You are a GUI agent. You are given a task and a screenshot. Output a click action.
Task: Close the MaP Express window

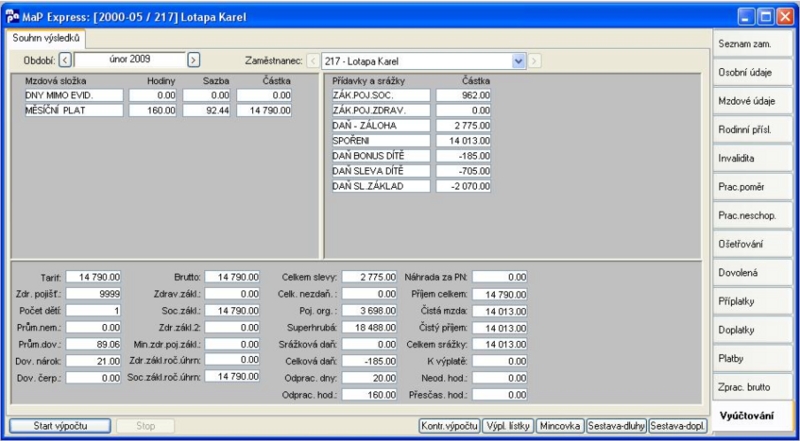point(784,17)
